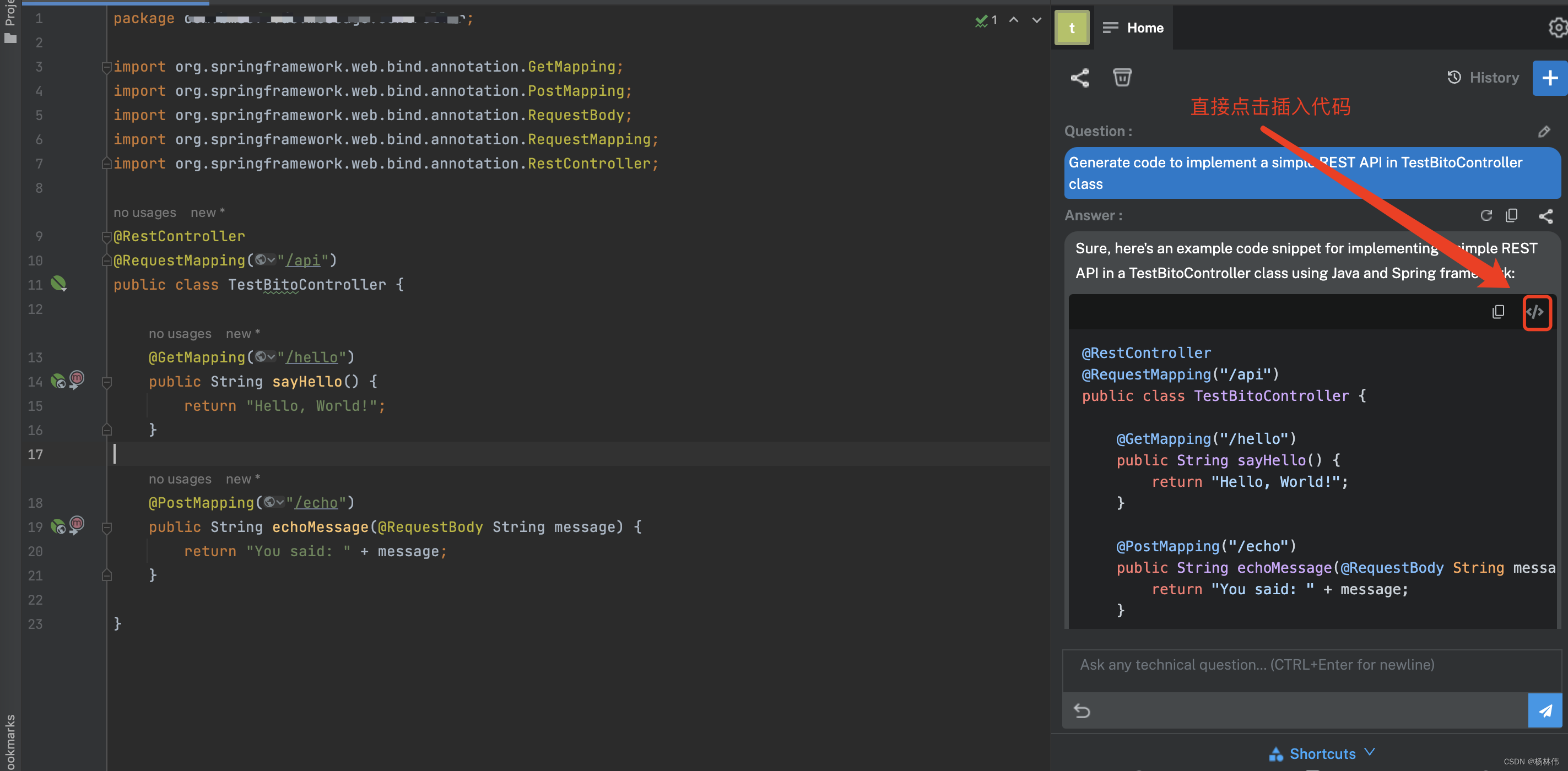The width and height of the screenshot is (1568, 771).
Task: Select the Home tab in AI panel
Action: (1145, 27)
